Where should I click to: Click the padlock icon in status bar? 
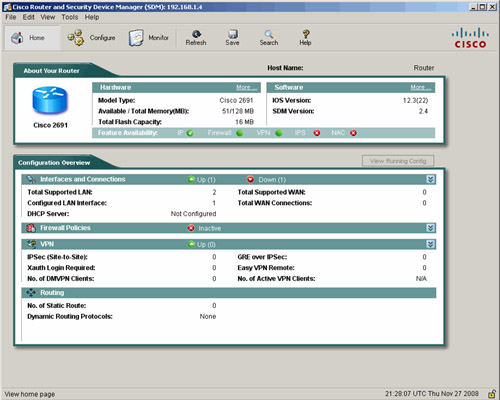coord(492,393)
